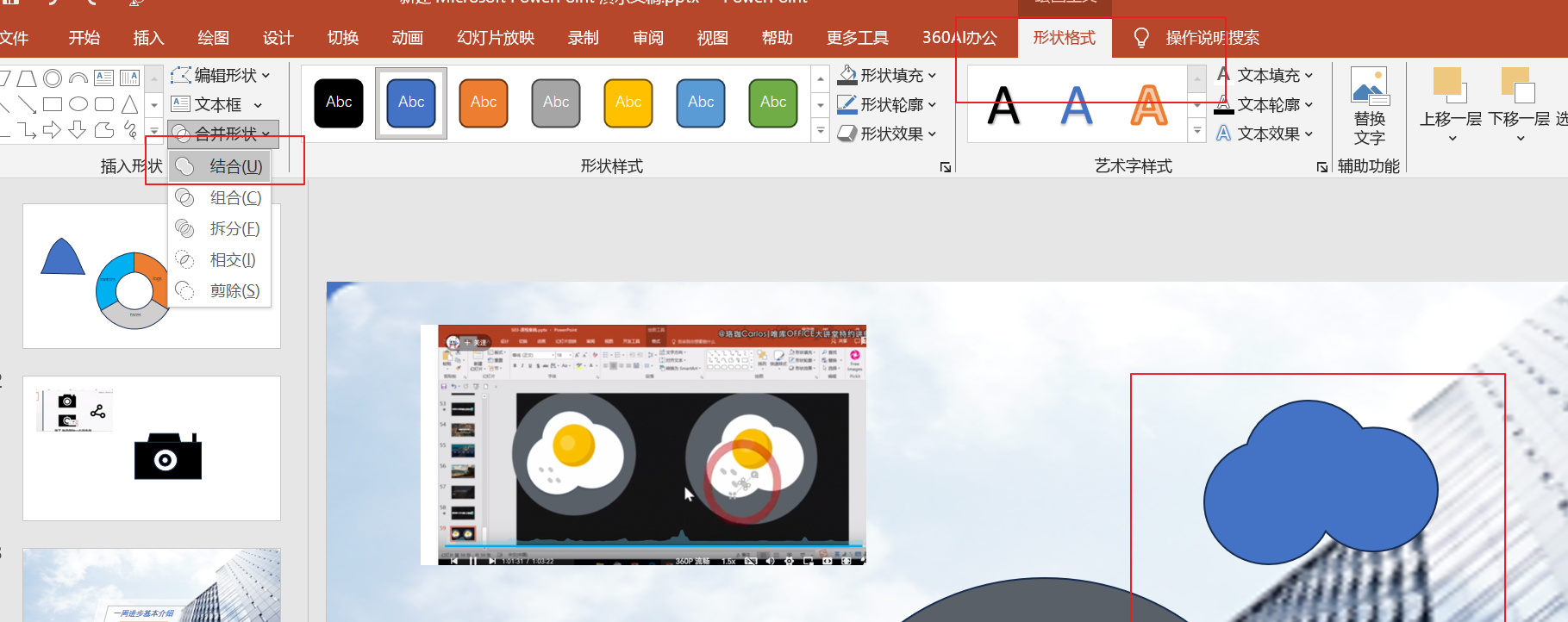Viewport: 1568px width, 622px height.
Task: Click the lightbulb tell-me icon
Action: tap(1141, 37)
